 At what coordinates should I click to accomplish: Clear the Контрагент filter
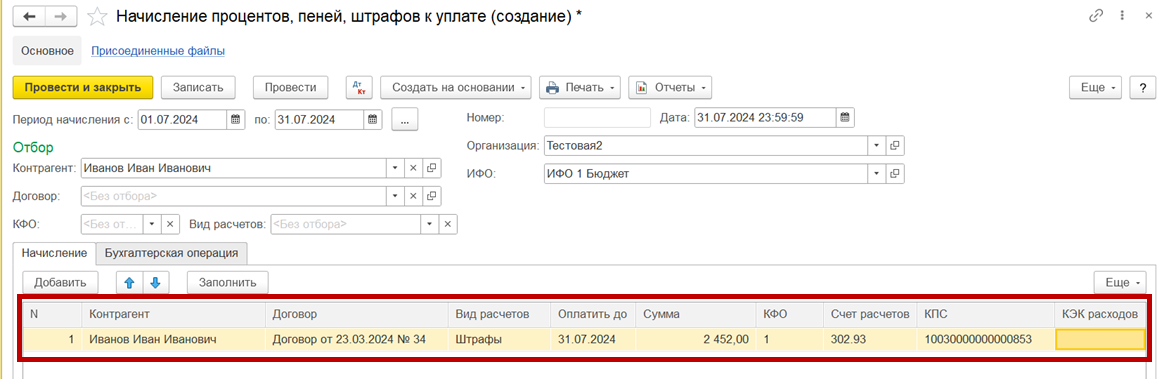(414, 169)
